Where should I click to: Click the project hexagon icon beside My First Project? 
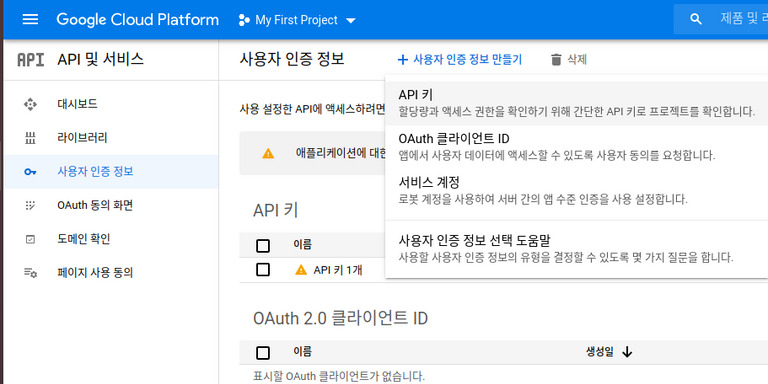[243, 20]
